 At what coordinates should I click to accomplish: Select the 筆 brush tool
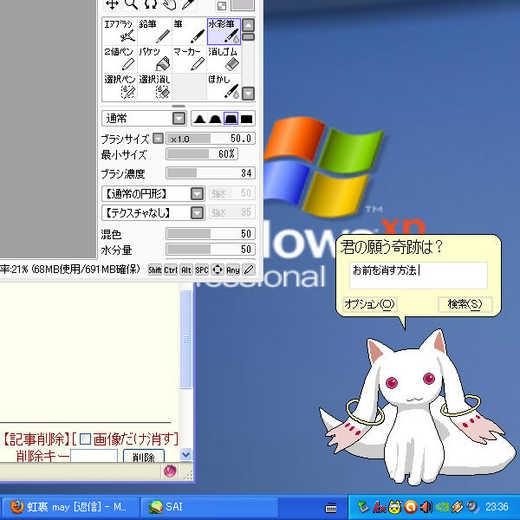[x=189, y=31]
